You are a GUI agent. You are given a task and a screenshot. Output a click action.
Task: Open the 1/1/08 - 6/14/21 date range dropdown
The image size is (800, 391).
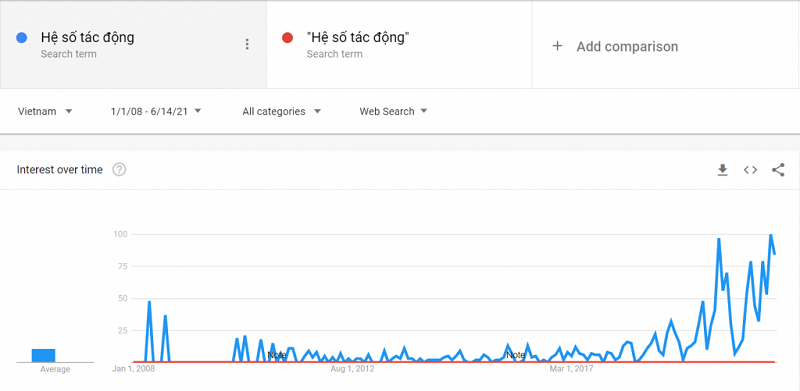[x=156, y=111]
